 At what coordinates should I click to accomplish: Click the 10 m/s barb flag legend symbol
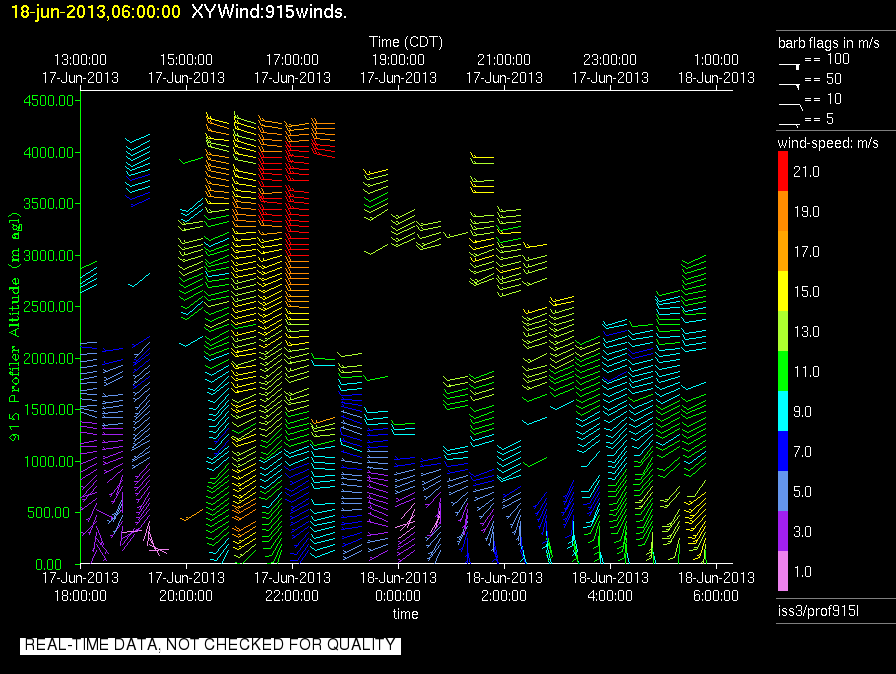click(x=791, y=106)
